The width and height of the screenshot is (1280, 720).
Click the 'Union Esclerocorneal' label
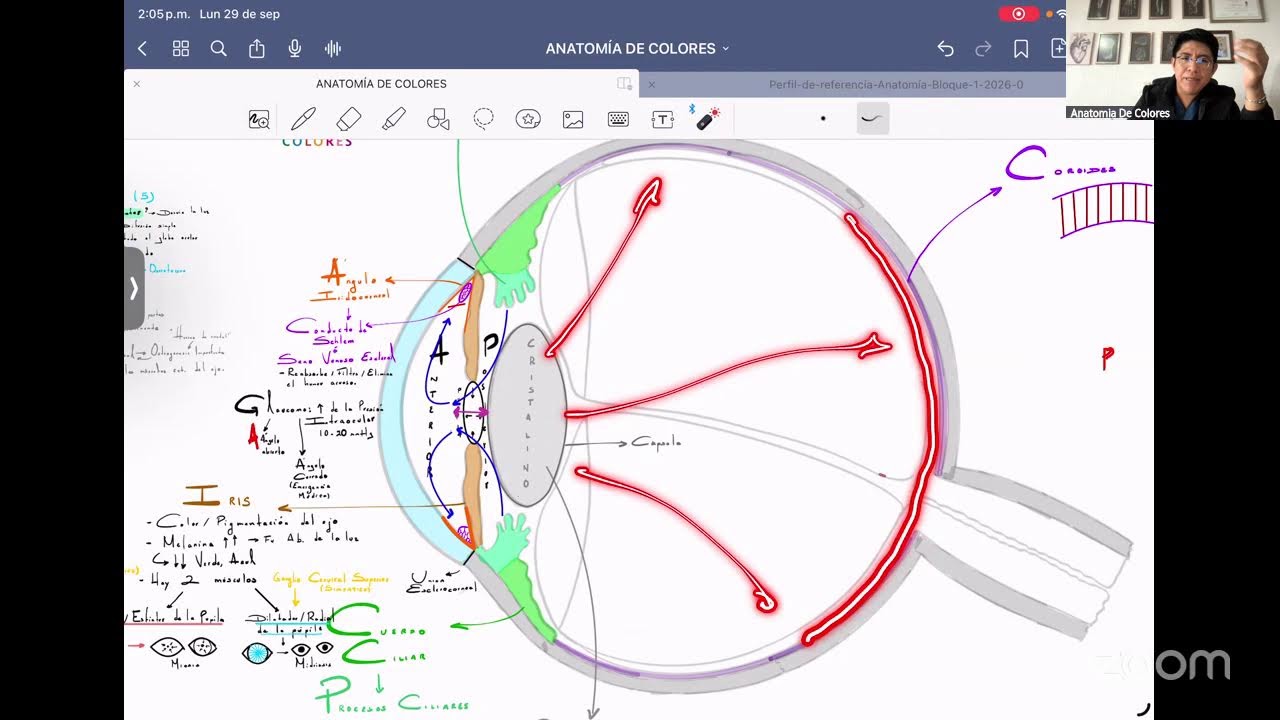pyautogui.click(x=445, y=583)
